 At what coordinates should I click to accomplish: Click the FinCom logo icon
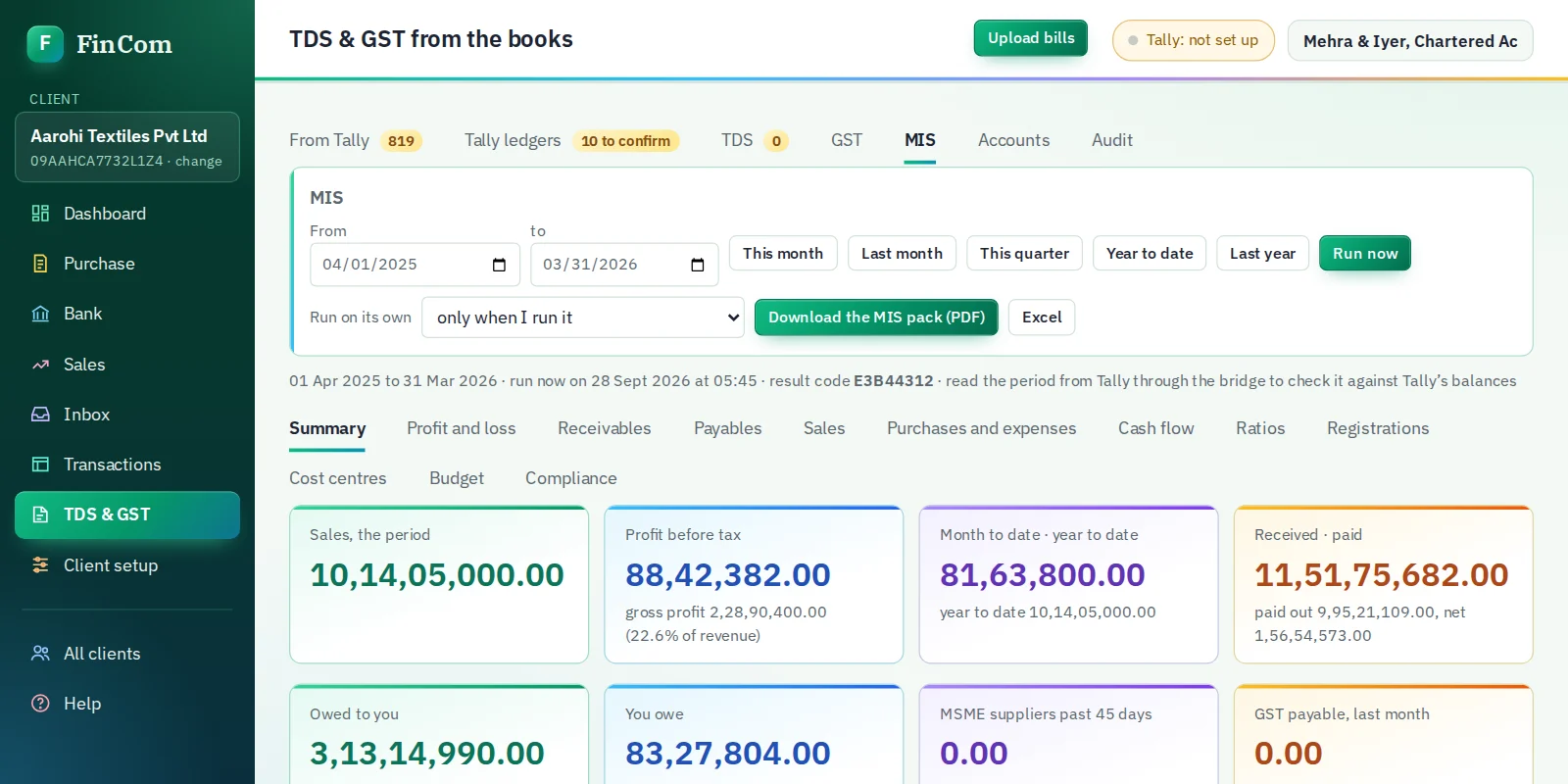pos(45,44)
